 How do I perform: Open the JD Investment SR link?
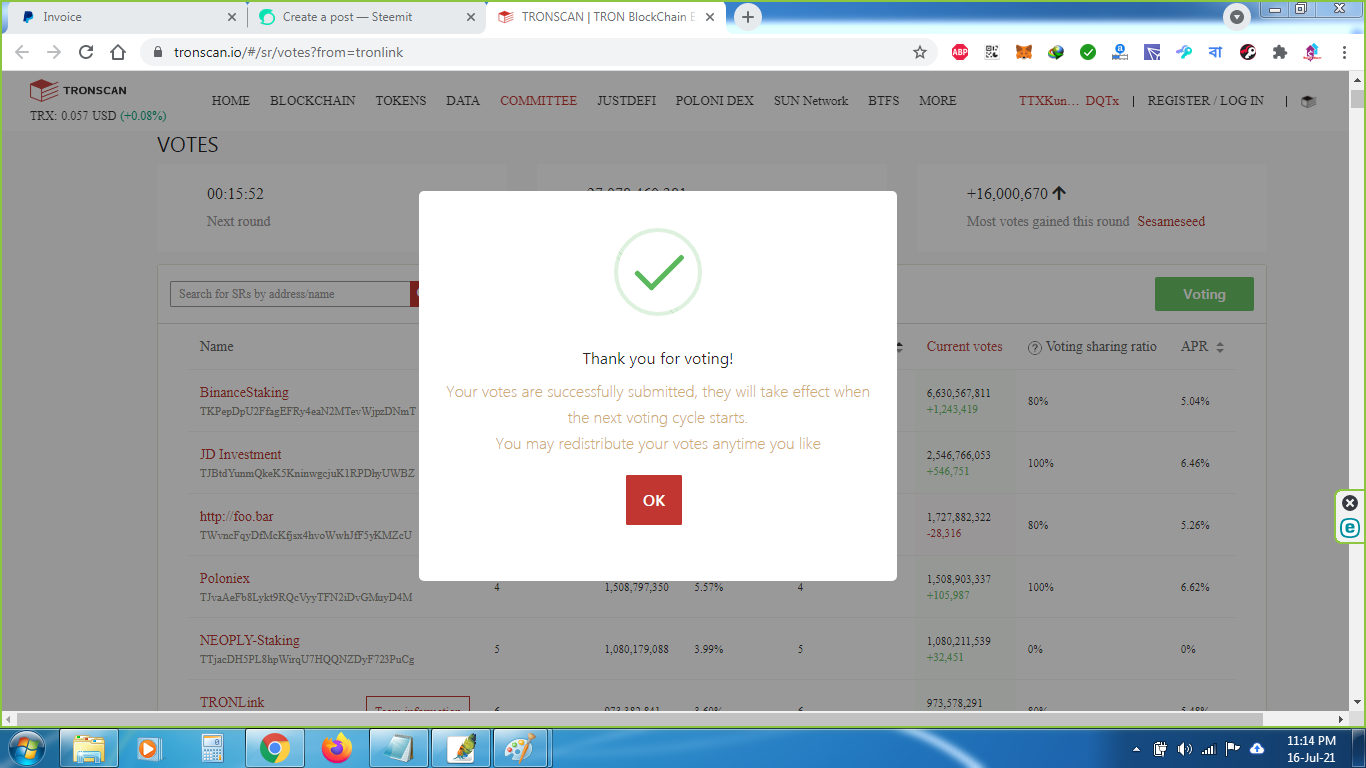tap(240, 454)
